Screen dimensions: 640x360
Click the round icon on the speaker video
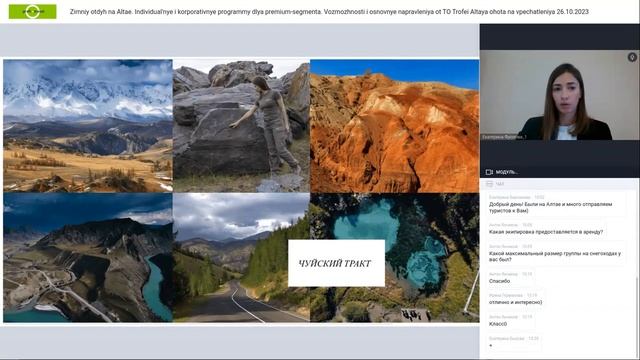[632, 57]
